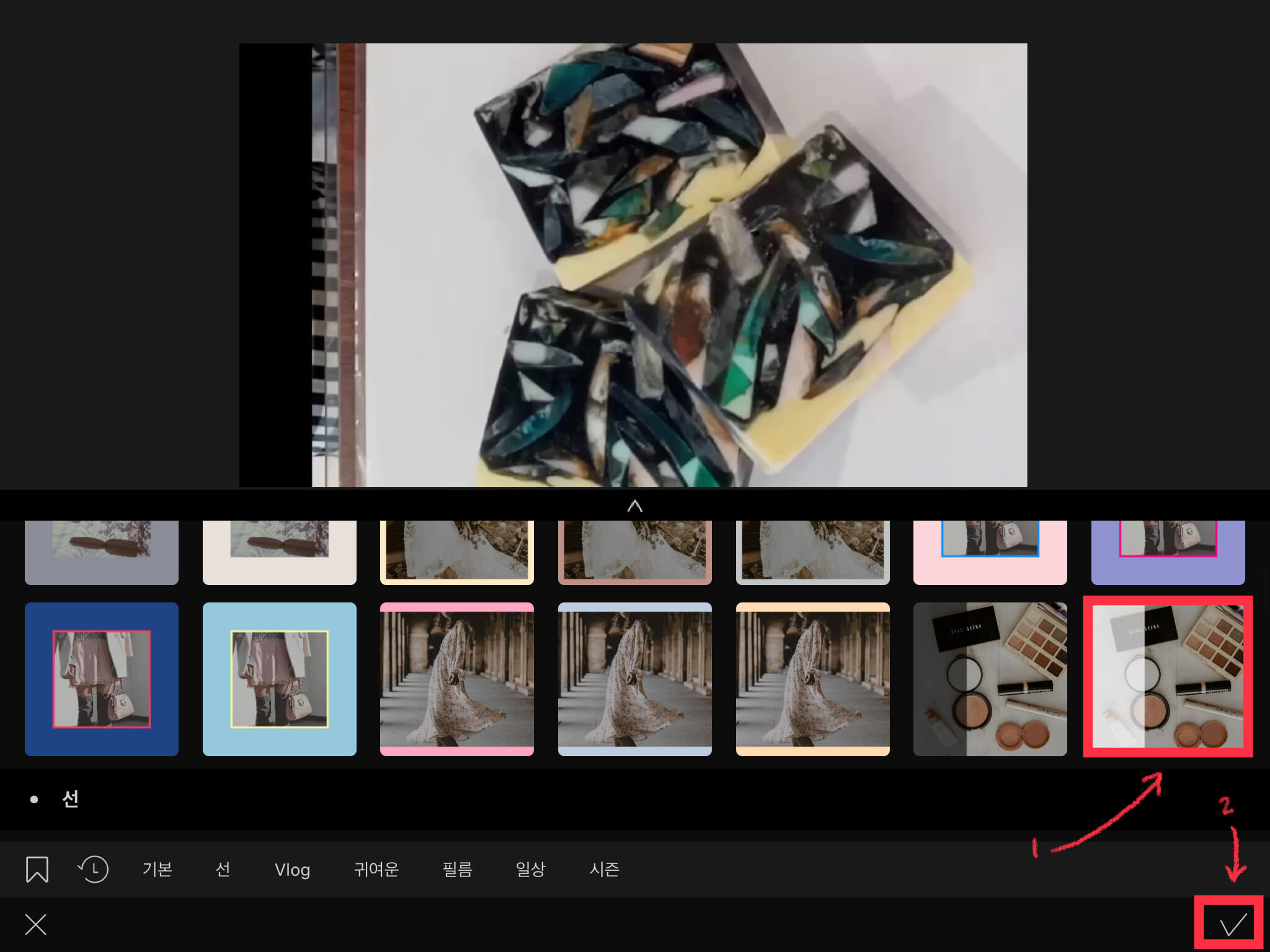Viewport: 1270px width, 952px height.
Task: Open the 시즌 category tab
Action: [x=604, y=869]
